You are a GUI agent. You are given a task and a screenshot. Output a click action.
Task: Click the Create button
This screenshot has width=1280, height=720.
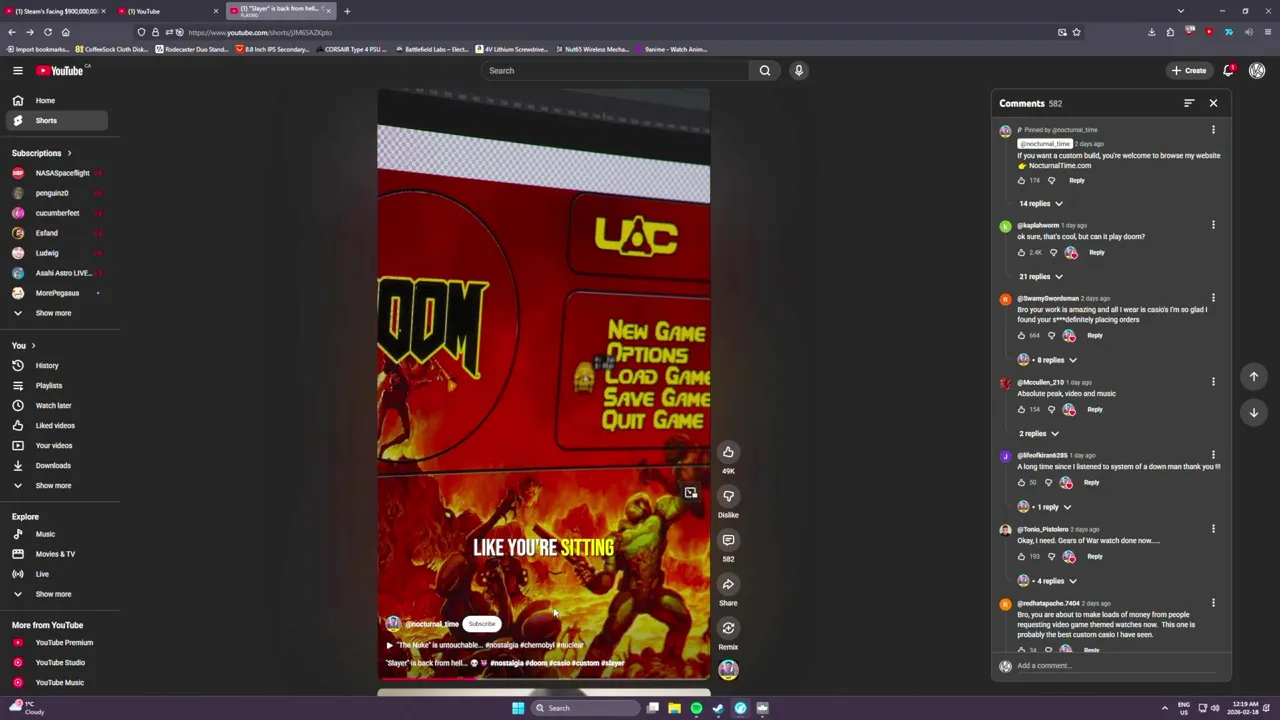click(1189, 70)
